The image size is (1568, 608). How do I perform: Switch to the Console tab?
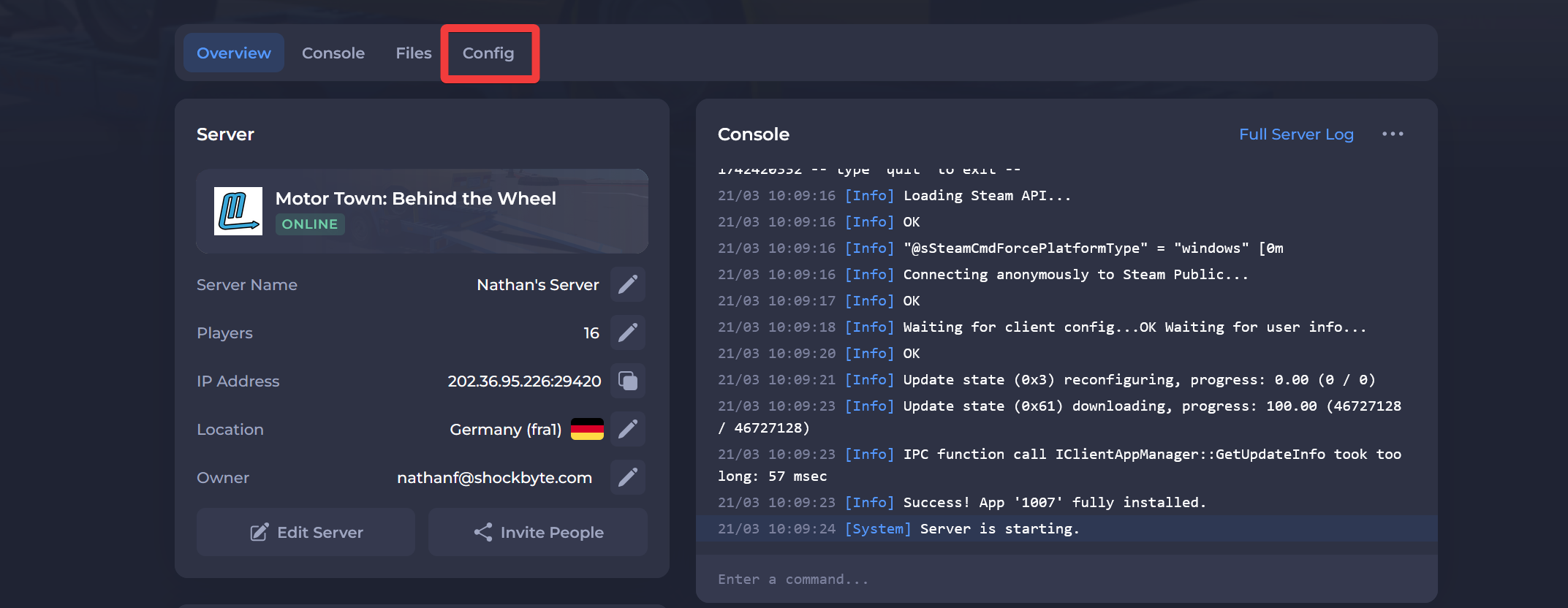click(333, 53)
